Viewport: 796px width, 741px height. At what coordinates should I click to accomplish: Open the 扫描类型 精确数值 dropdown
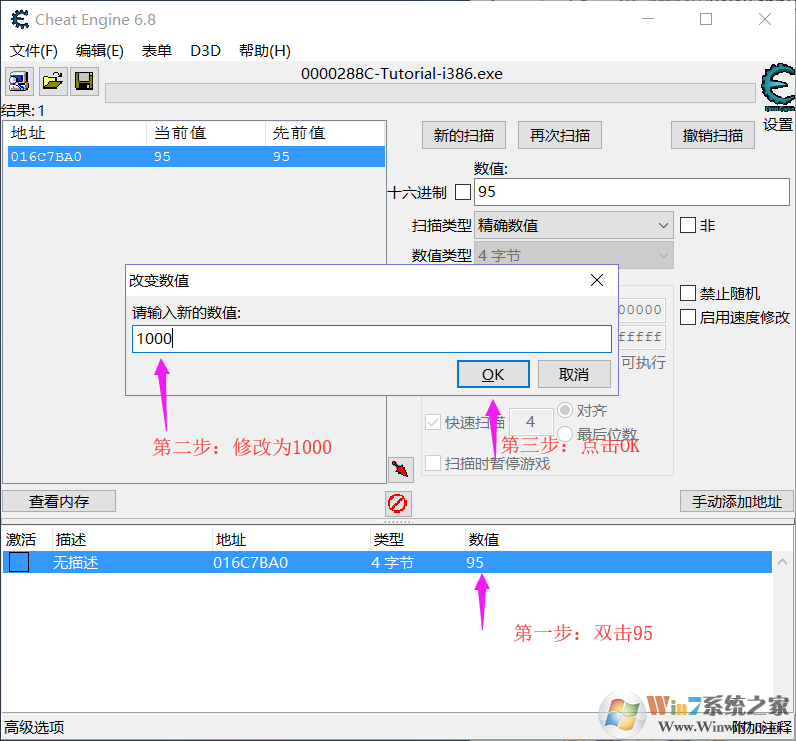pos(574,225)
